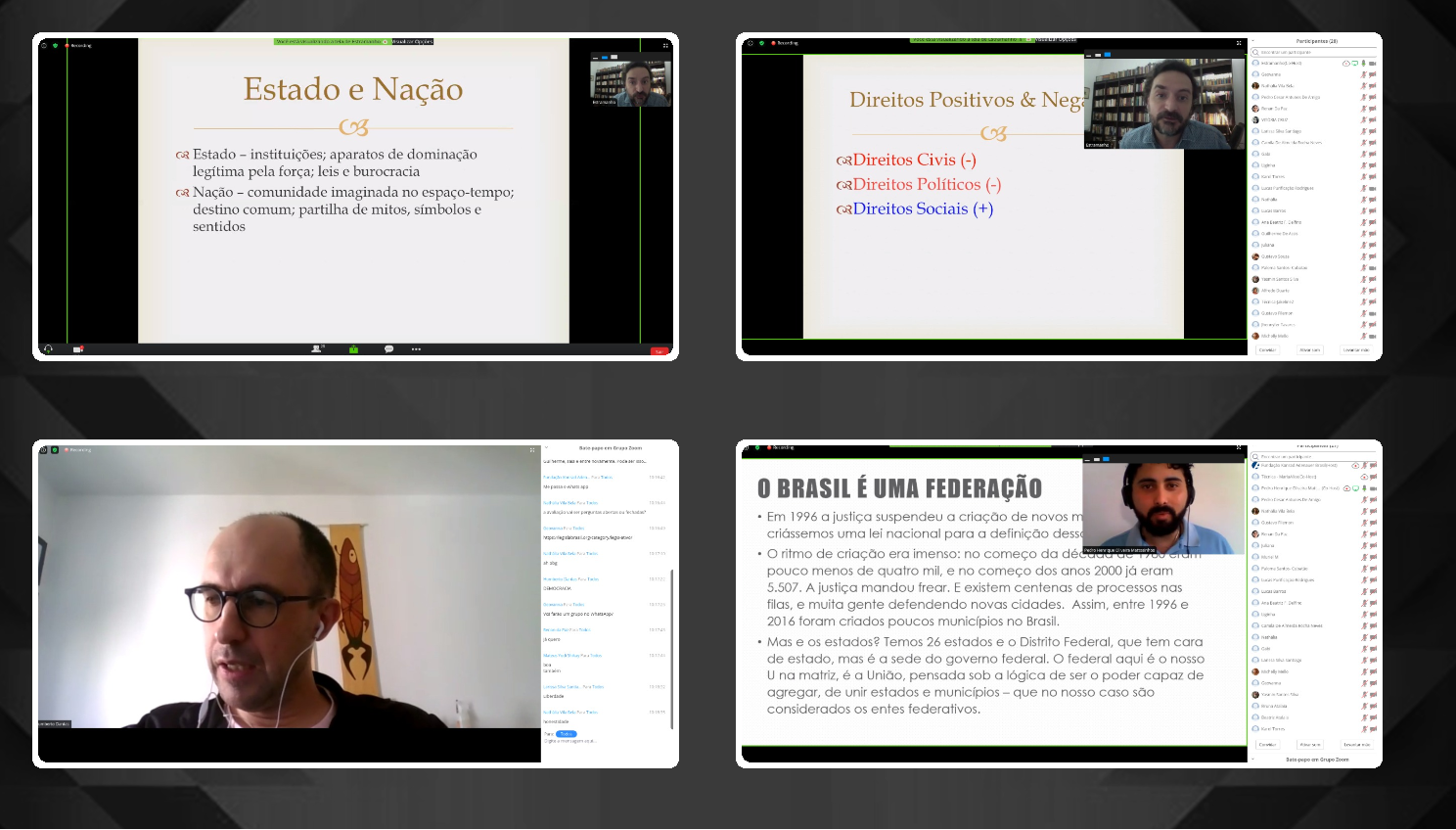Click Convidar button beside Direitos Positivos slide
This screenshot has height=830, width=1456.
coord(1267,349)
